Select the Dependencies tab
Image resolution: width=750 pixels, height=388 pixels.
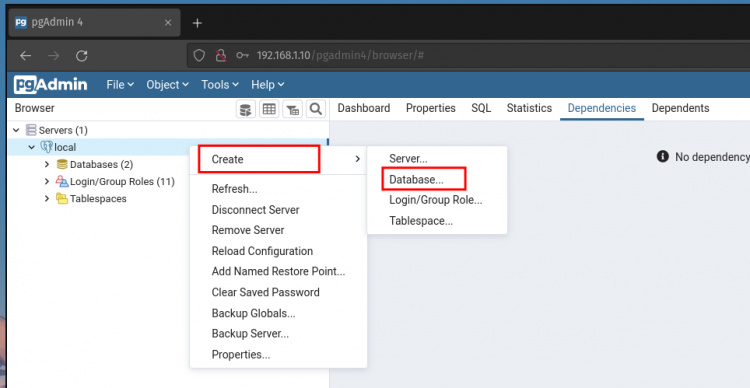[602, 108]
